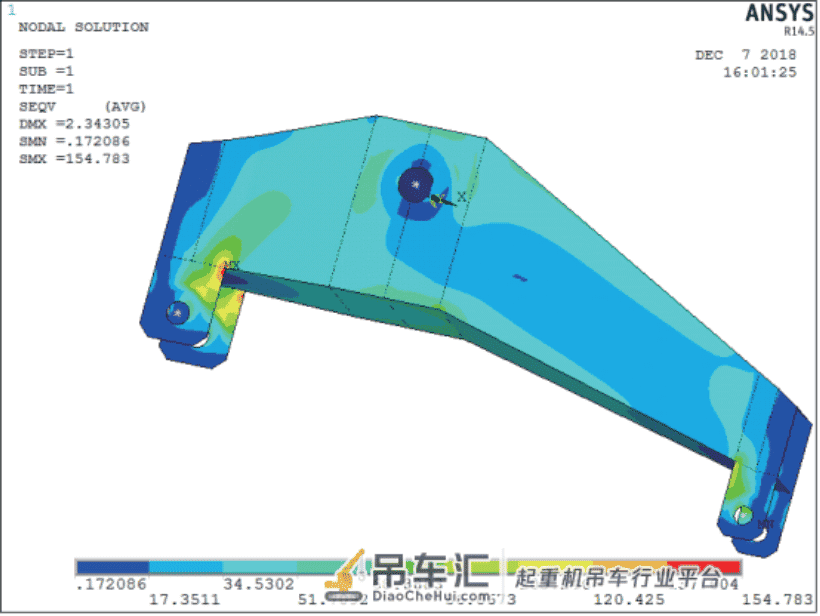This screenshot has width=820, height=616.
Task: Click the light blue legend color band
Action: click(186, 567)
